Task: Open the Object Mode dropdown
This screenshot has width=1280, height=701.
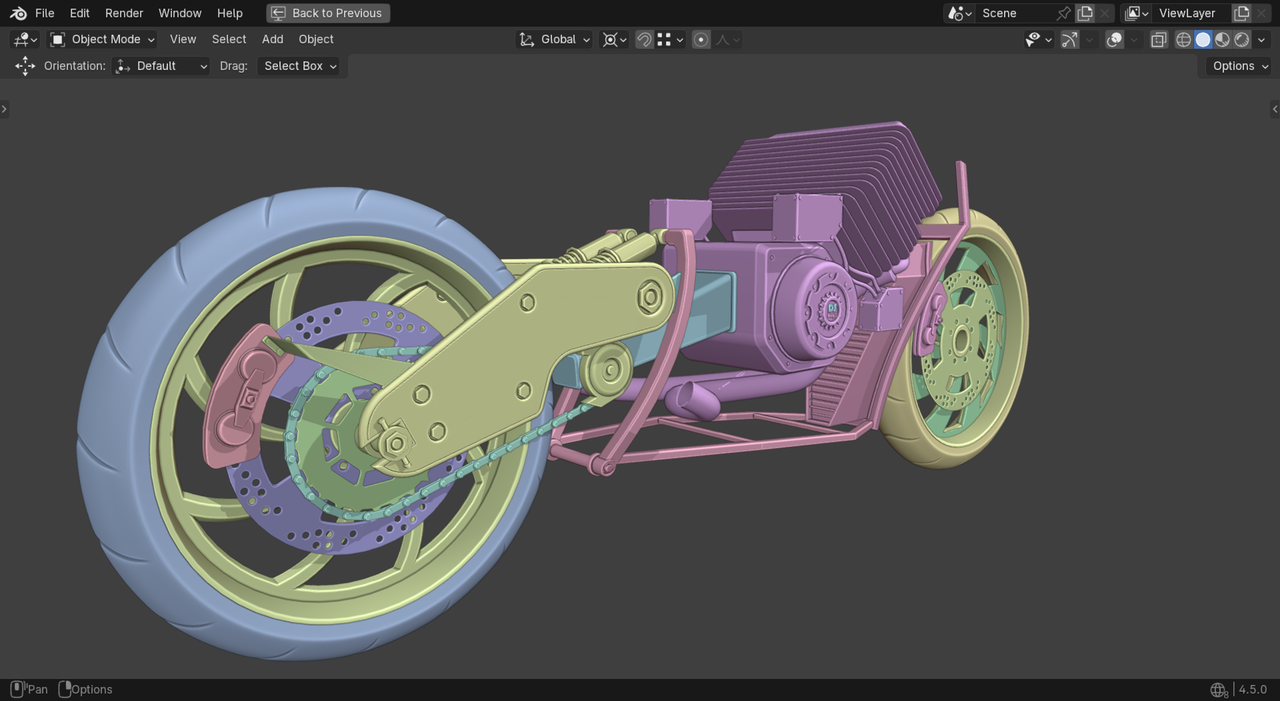Action: point(103,39)
